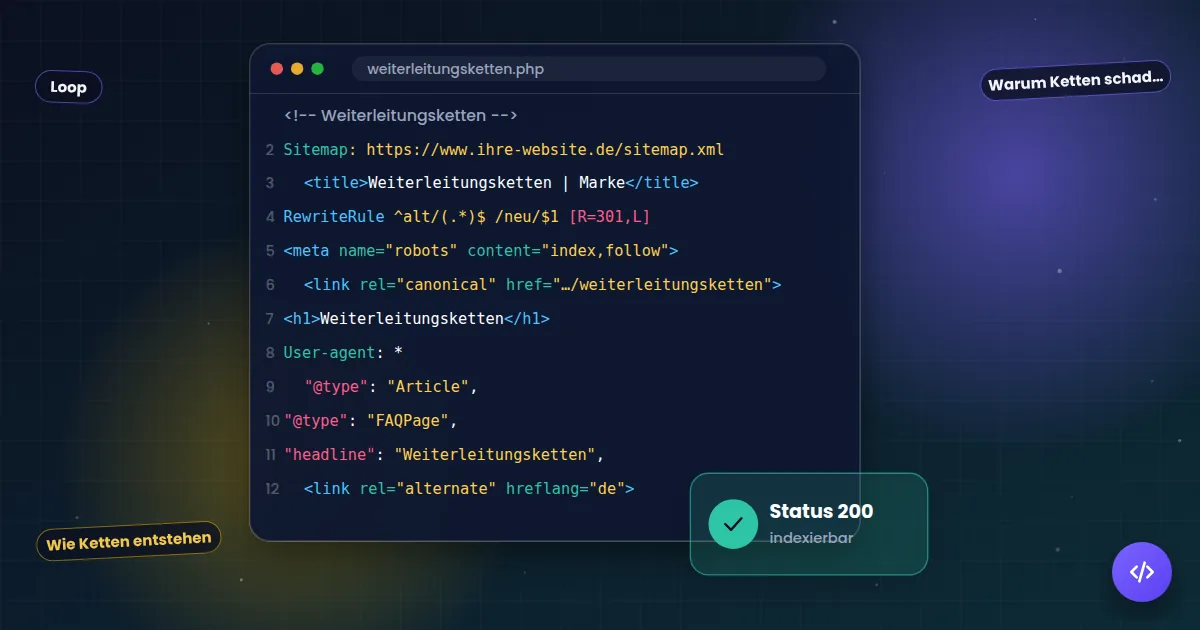Select the h1 Weiterleitungsketten line
The image size is (1200, 630).
click(416, 319)
